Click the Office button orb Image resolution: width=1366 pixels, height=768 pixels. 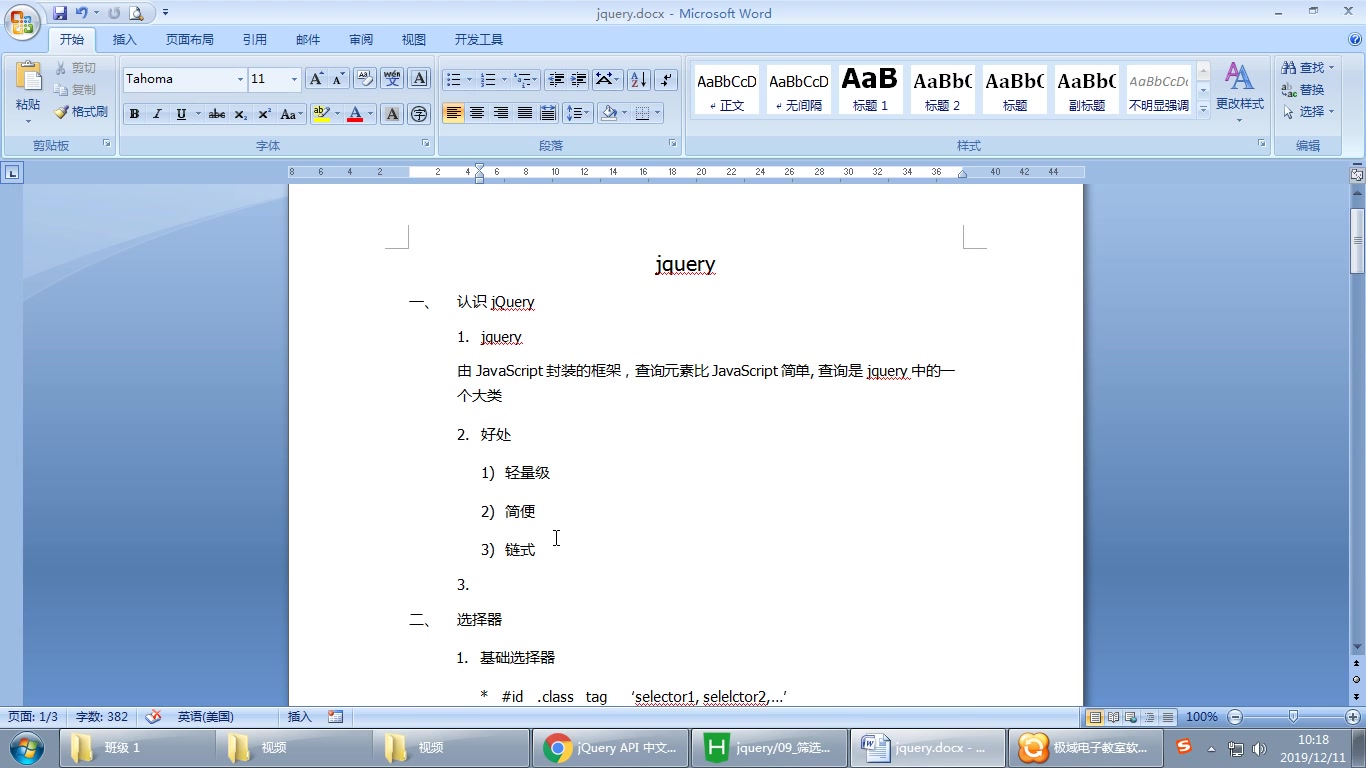point(22,21)
